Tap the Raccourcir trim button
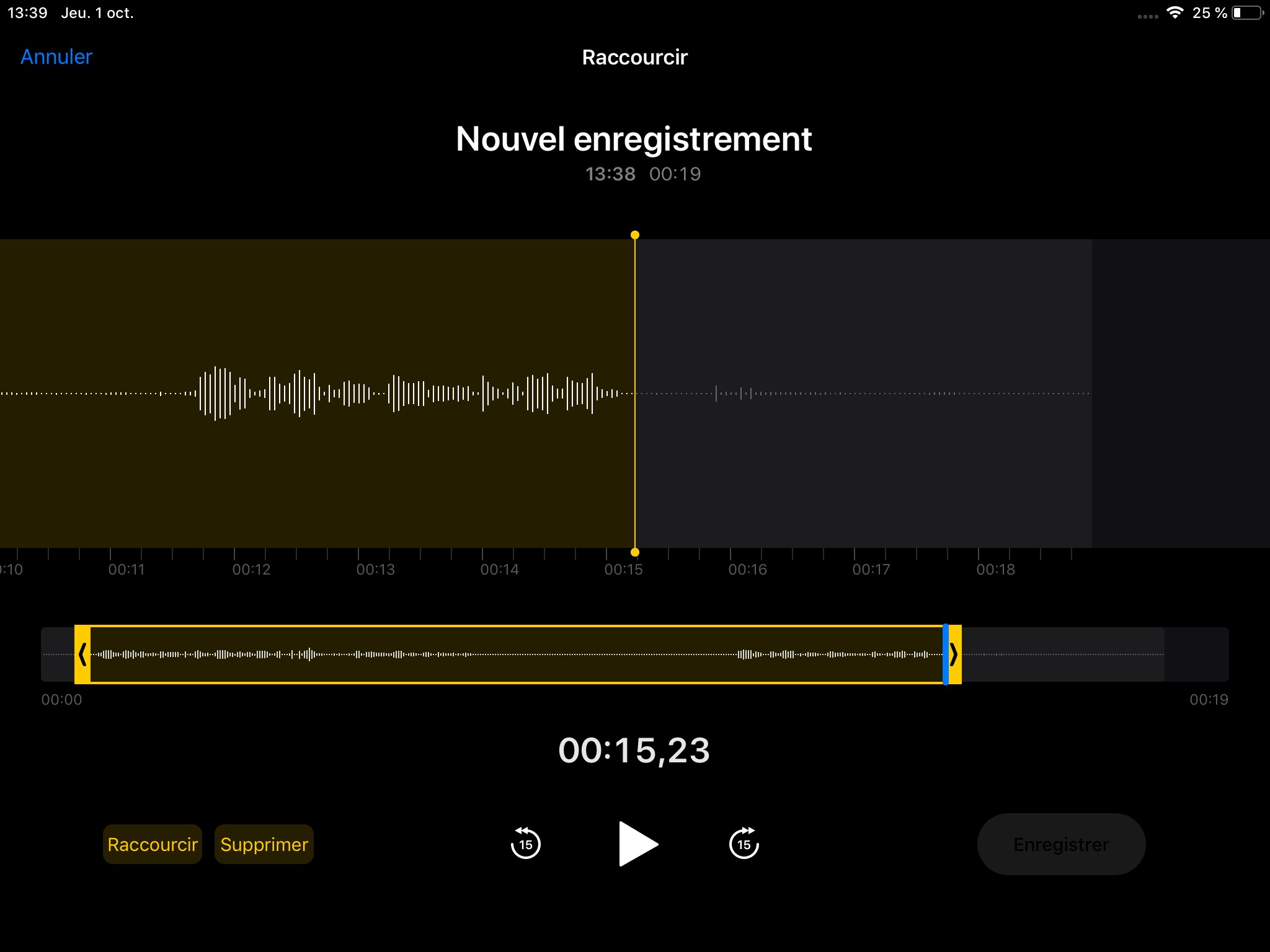This screenshot has height=952, width=1270. point(152,844)
